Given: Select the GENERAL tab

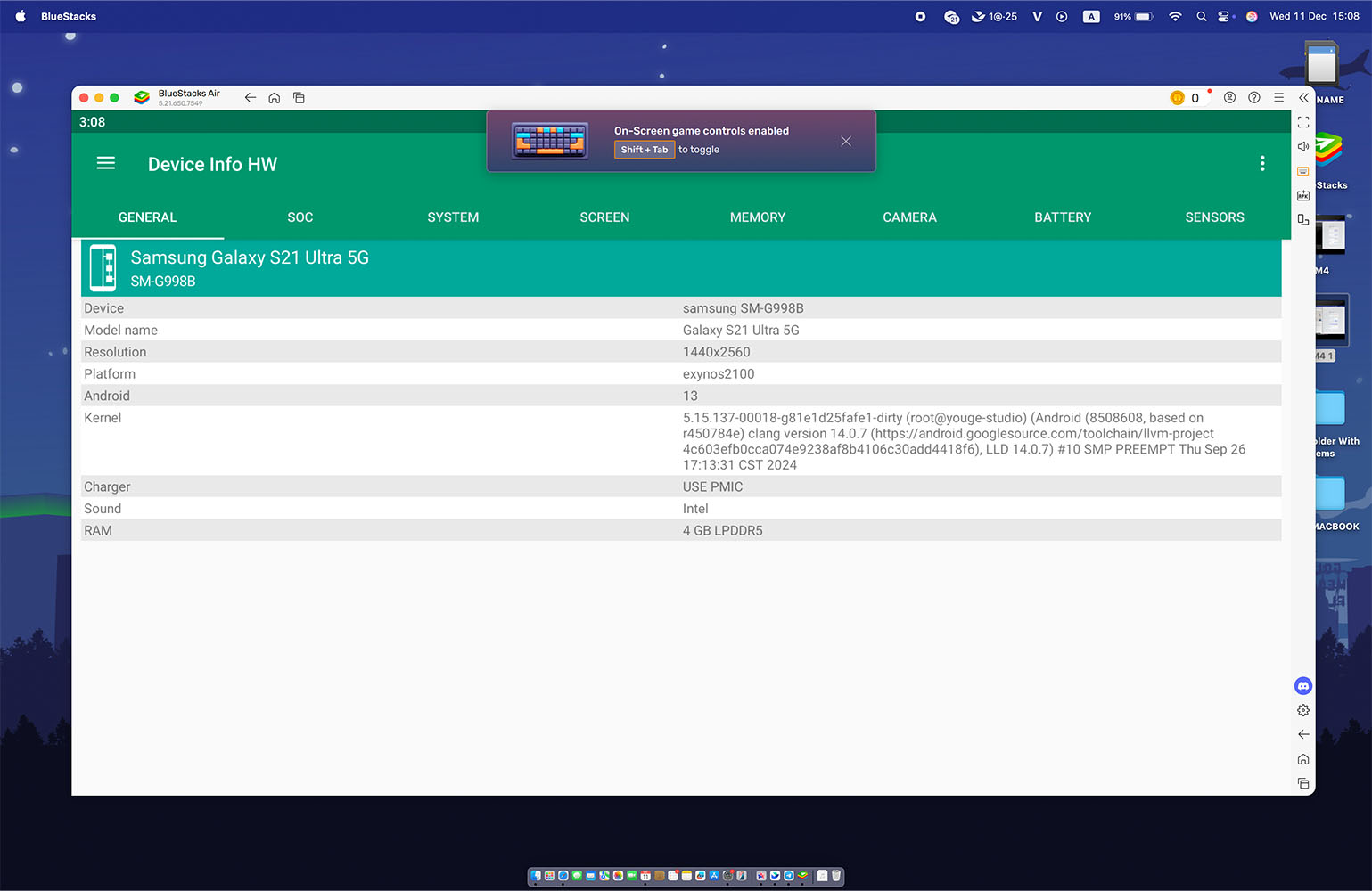Looking at the screenshot, I should click(x=148, y=217).
